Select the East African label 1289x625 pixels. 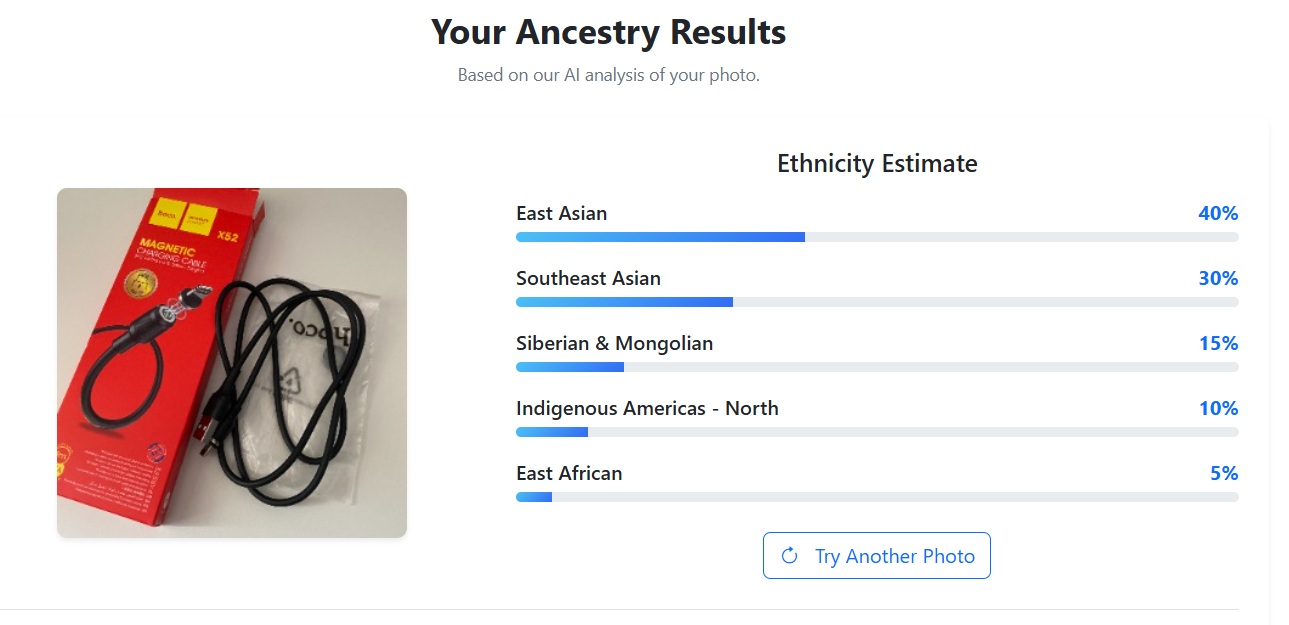pyautogui.click(x=569, y=473)
